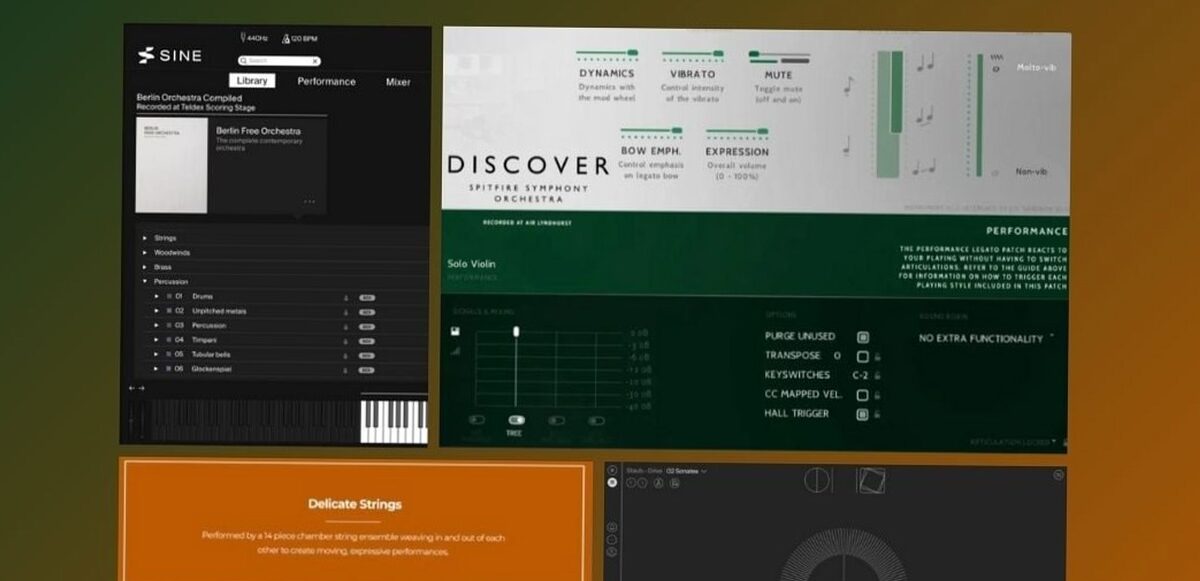Click the download icon next to Drums

(345, 297)
